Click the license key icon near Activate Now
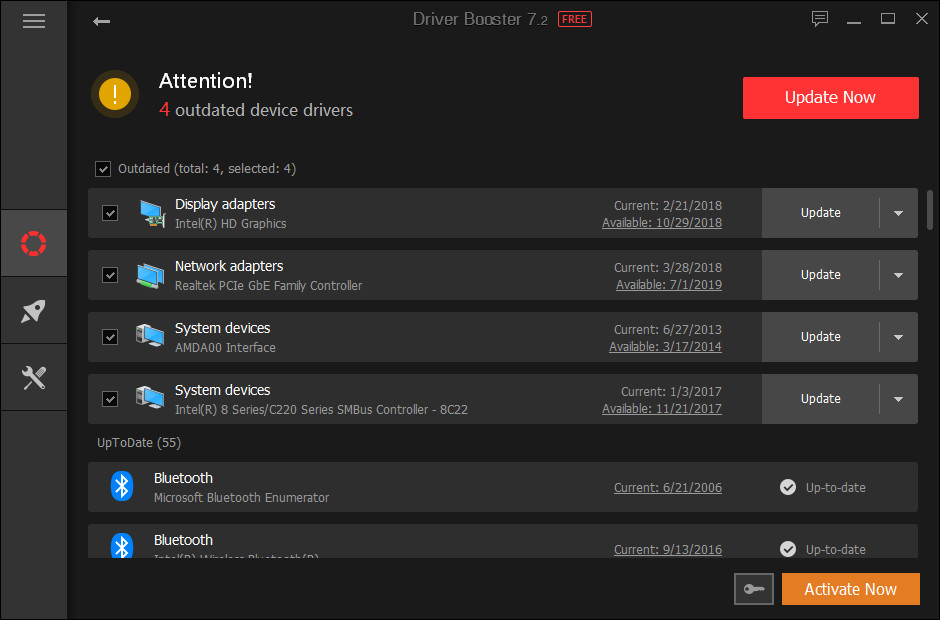 click(753, 589)
